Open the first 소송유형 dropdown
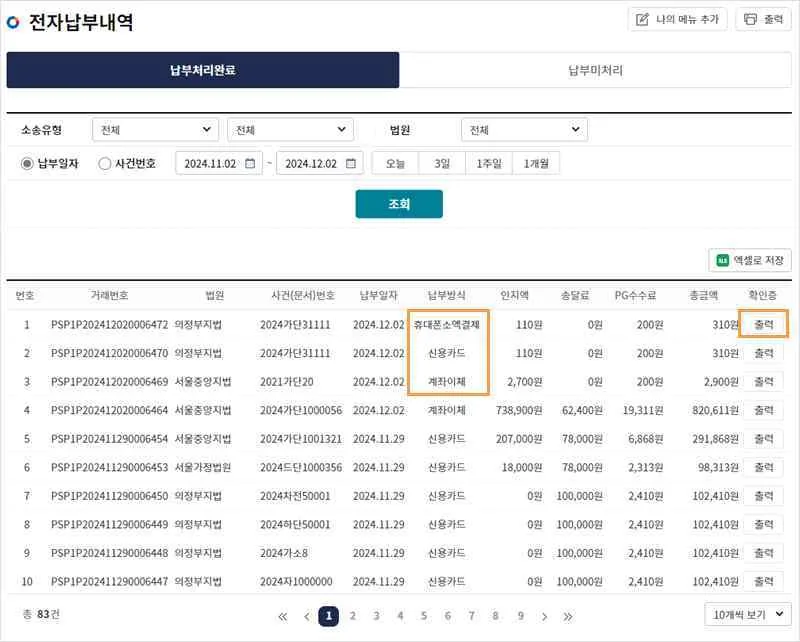800x642 pixels. point(155,130)
